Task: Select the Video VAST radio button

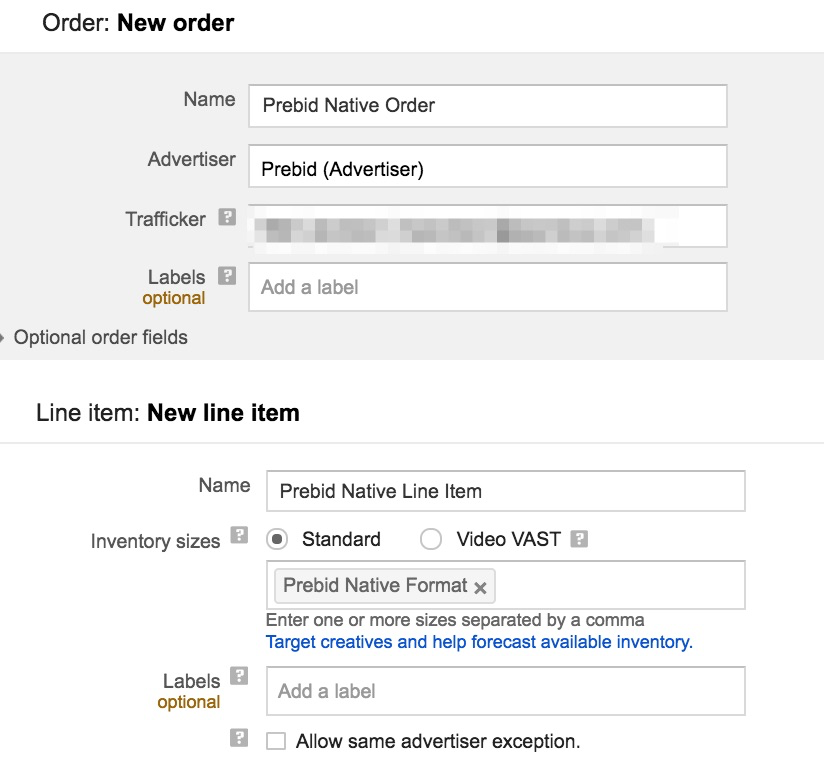Action: (430, 539)
